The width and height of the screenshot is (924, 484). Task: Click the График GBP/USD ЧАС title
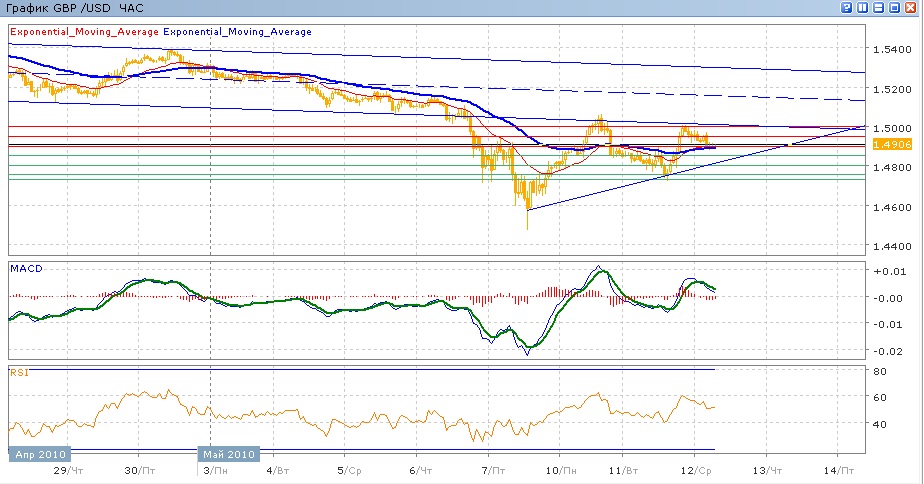[x=74, y=8]
